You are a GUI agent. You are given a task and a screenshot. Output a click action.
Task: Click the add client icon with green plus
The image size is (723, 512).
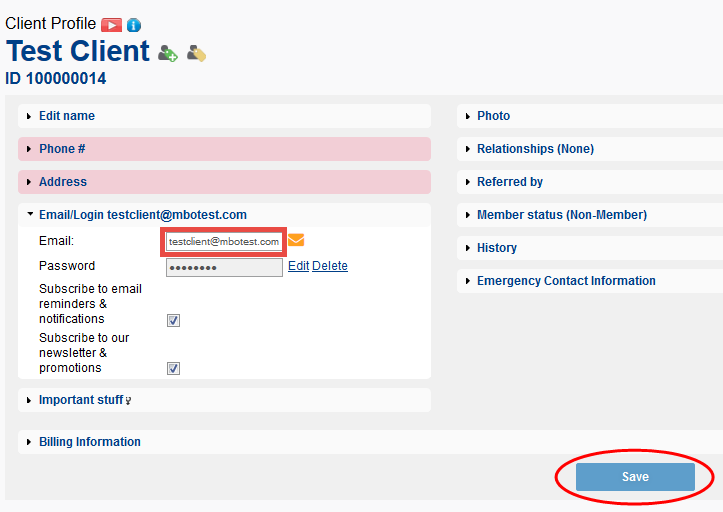click(x=168, y=53)
